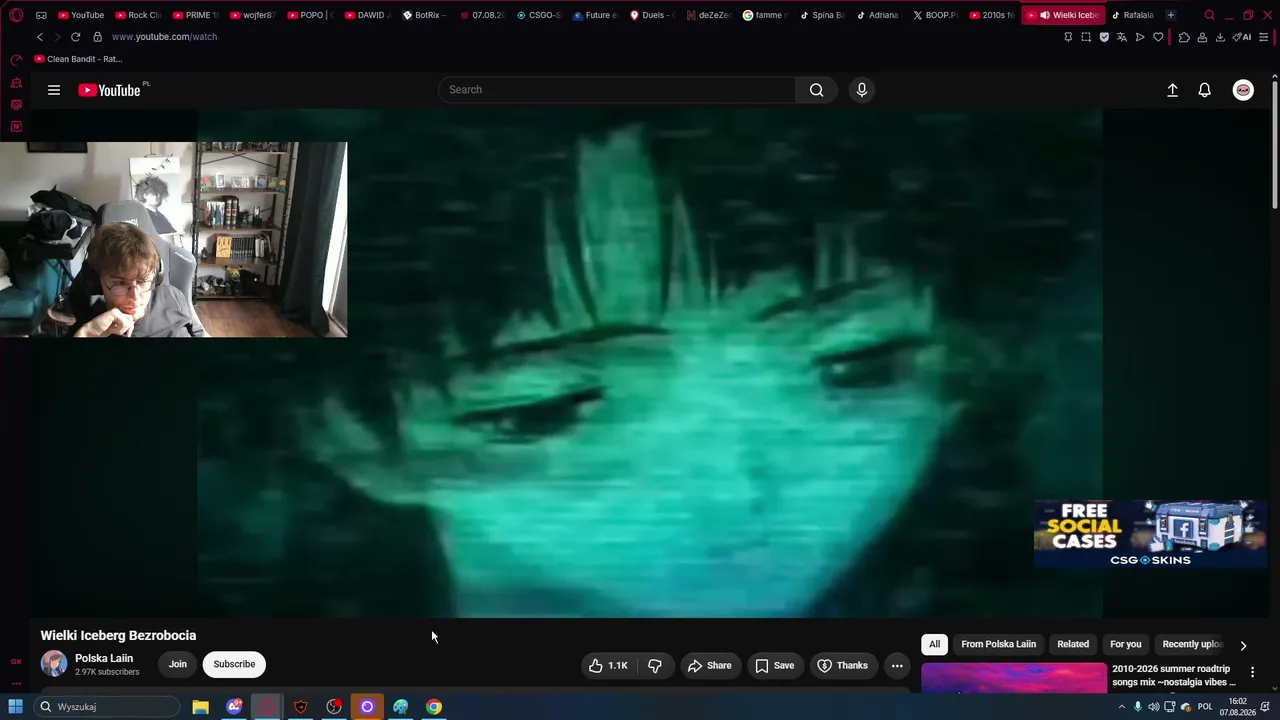Image resolution: width=1280 pixels, height=720 pixels.
Task: Open the pin icon in address bar
Action: click(1068, 37)
